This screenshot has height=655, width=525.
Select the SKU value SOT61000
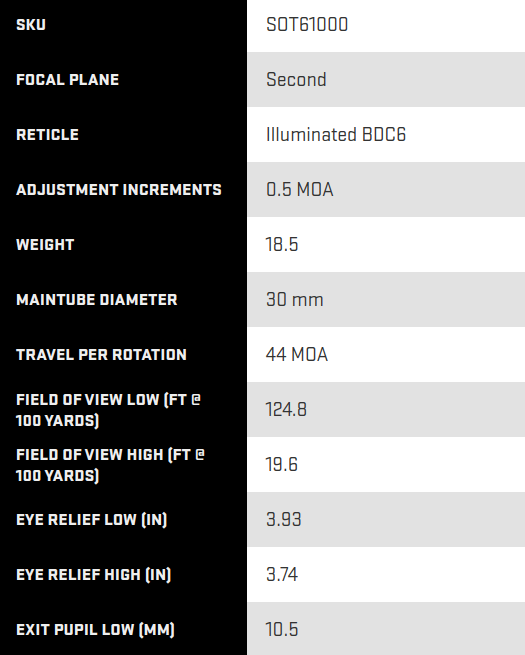[307, 25]
